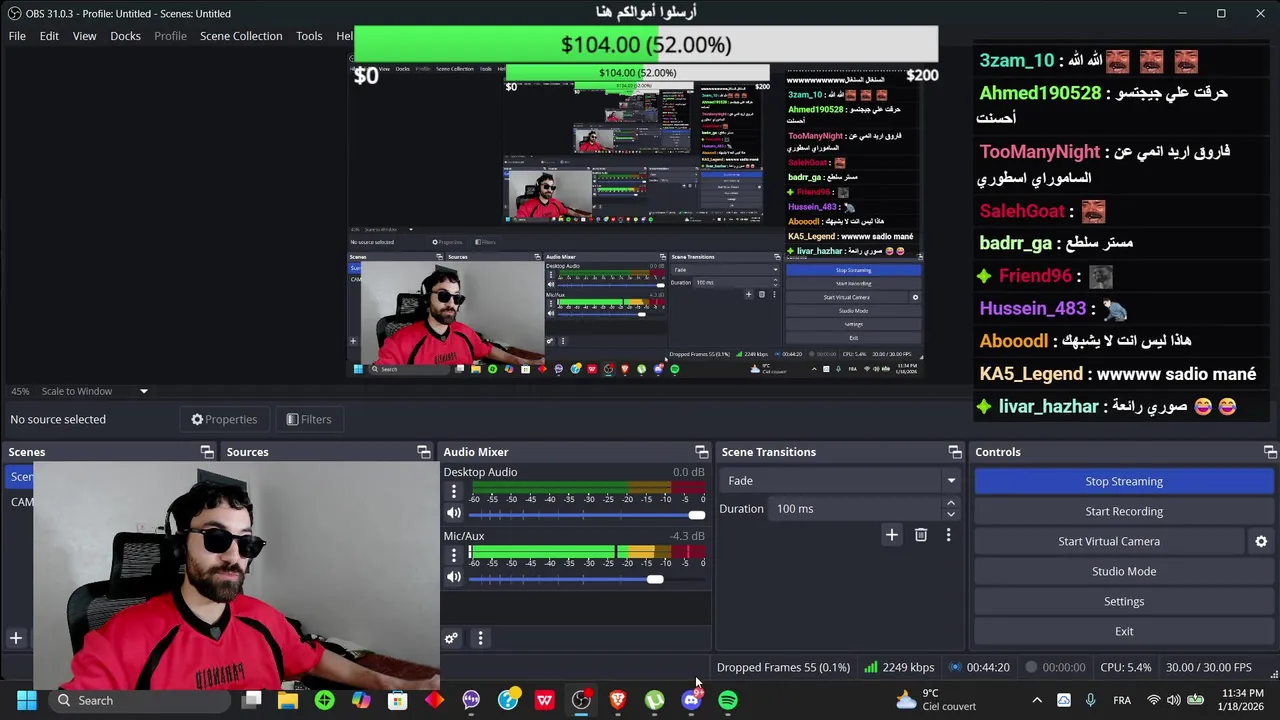Open Discord from taskbar
The width and height of the screenshot is (1280, 720).
coord(691,700)
